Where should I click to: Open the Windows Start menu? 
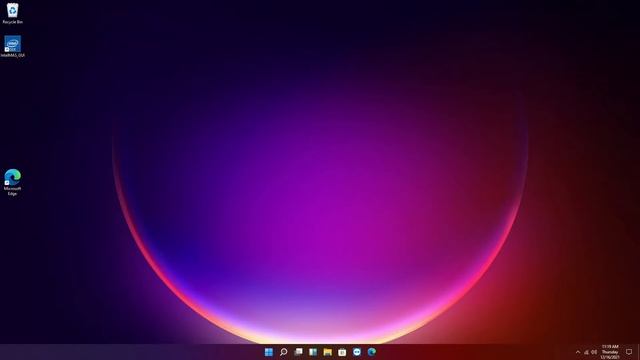tap(269, 352)
